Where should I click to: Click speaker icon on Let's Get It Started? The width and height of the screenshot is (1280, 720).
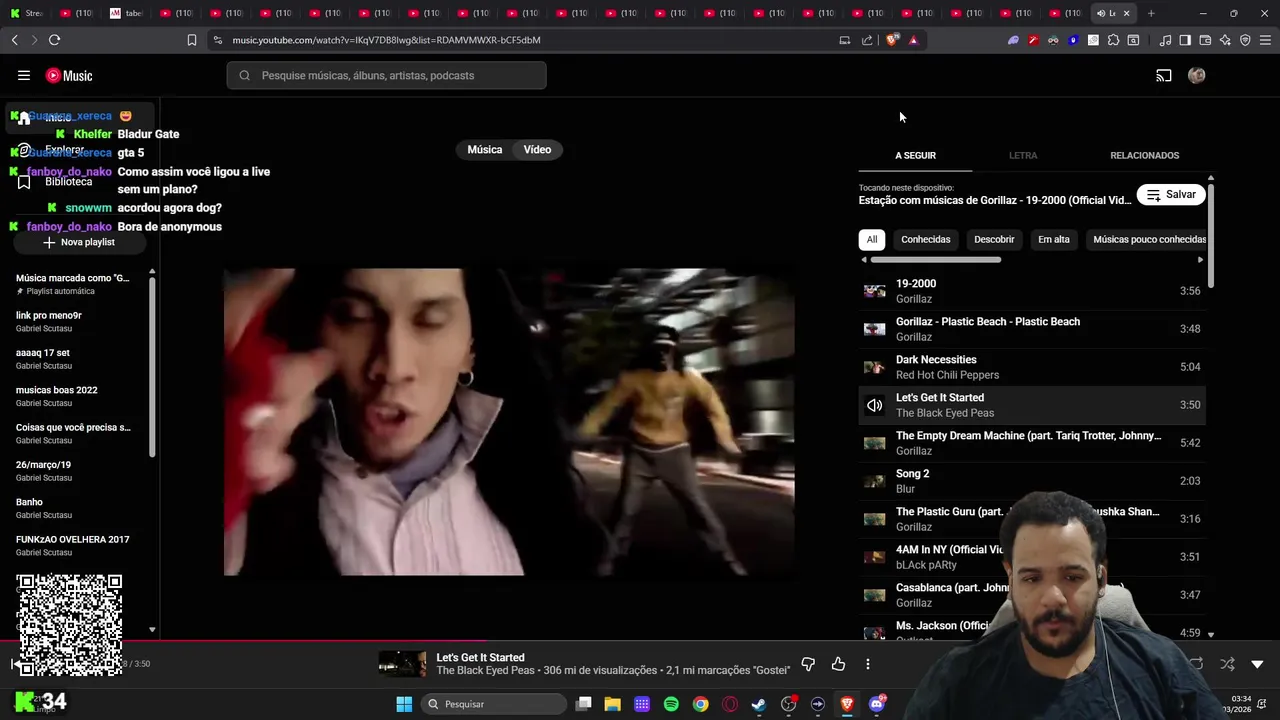coord(875,405)
